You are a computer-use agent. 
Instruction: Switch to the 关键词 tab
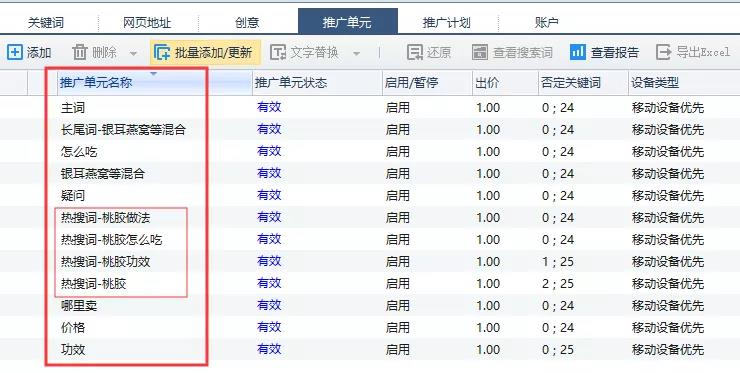pyautogui.click(x=46, y=22)
